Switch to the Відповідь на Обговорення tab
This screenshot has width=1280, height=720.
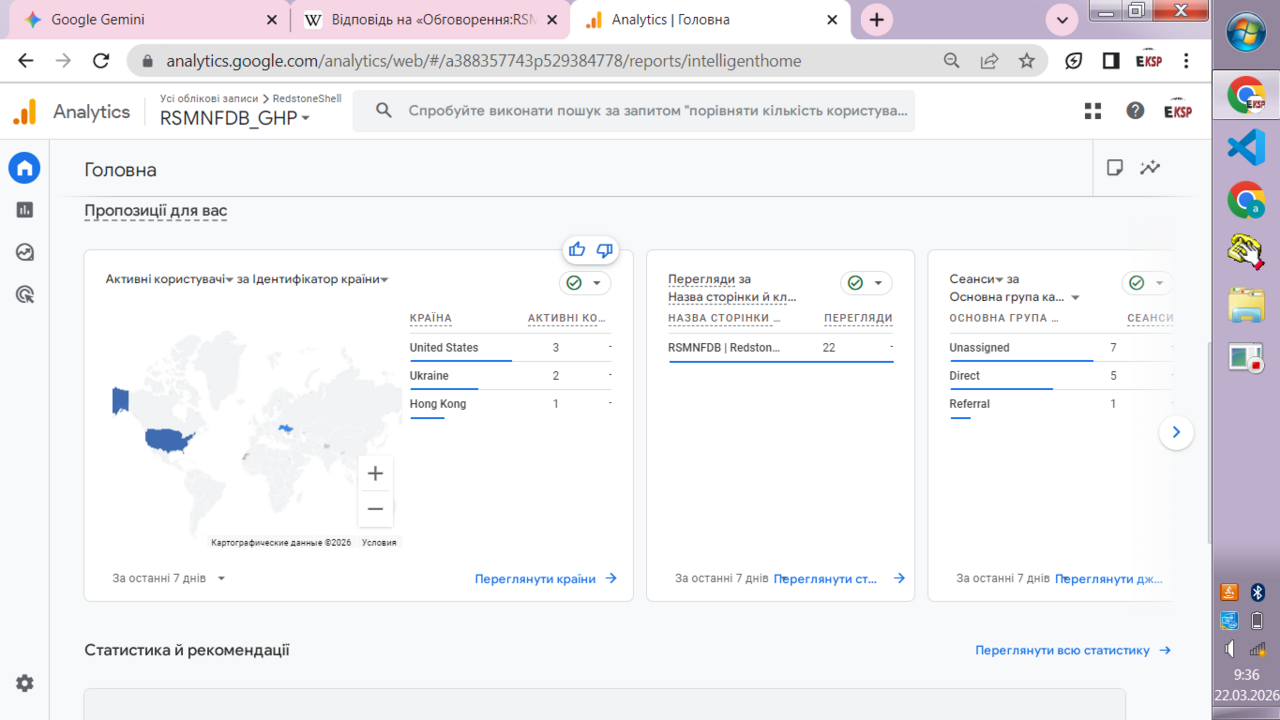pos(429,20)
